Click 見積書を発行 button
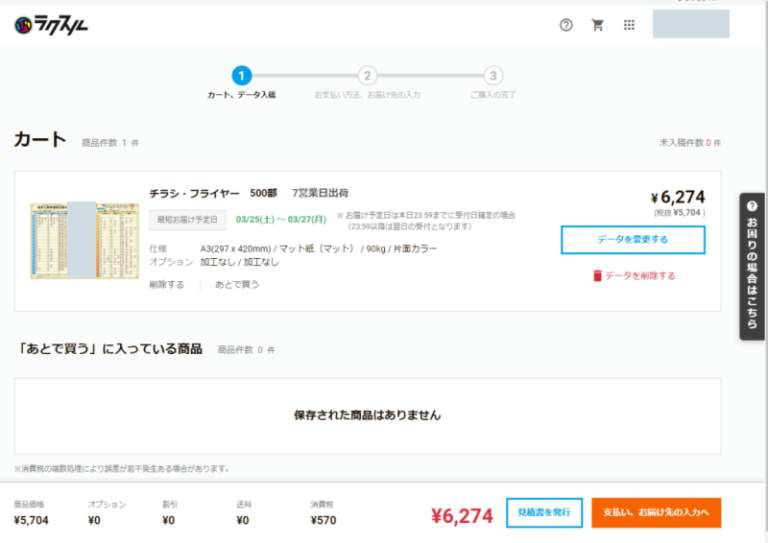Viewport: 768px width, 543px height. (544, 513)
